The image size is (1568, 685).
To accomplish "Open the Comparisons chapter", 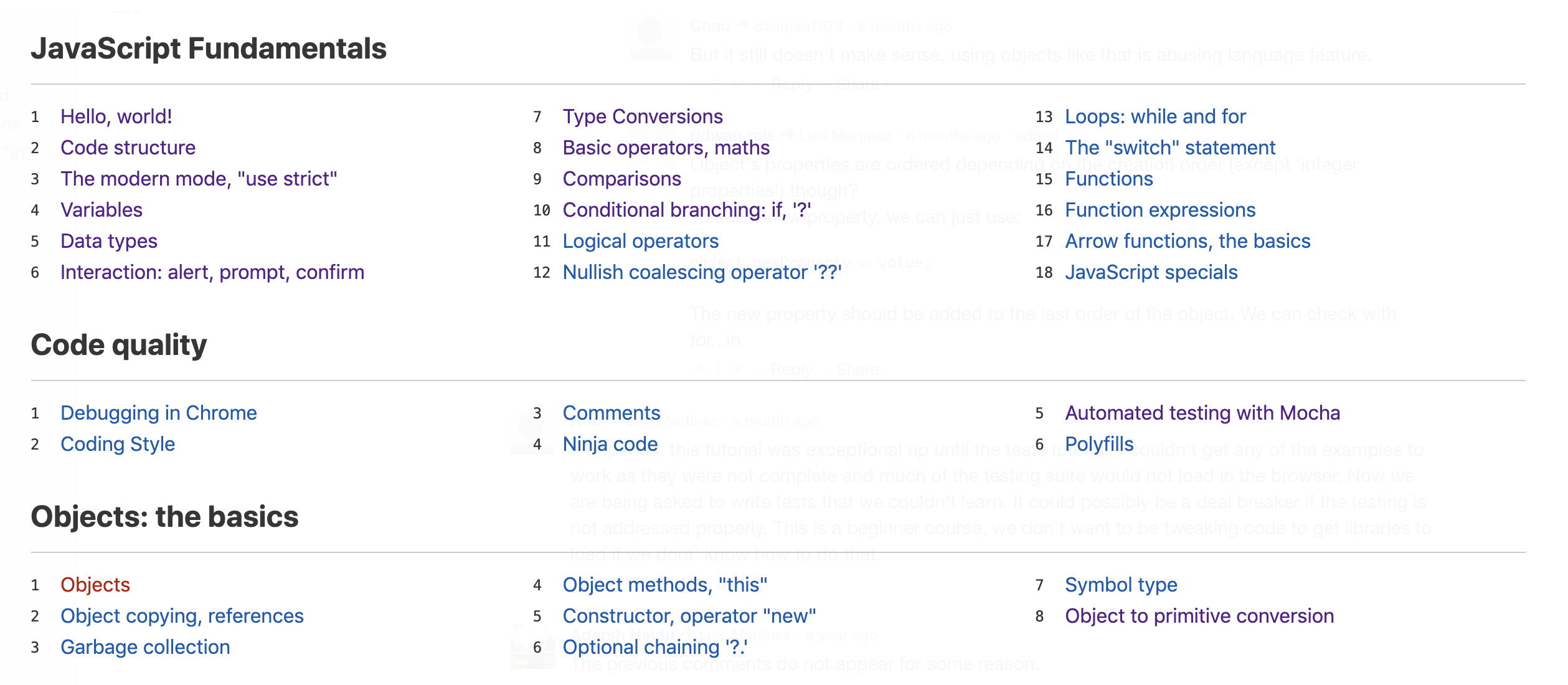I will pos(621,179).
